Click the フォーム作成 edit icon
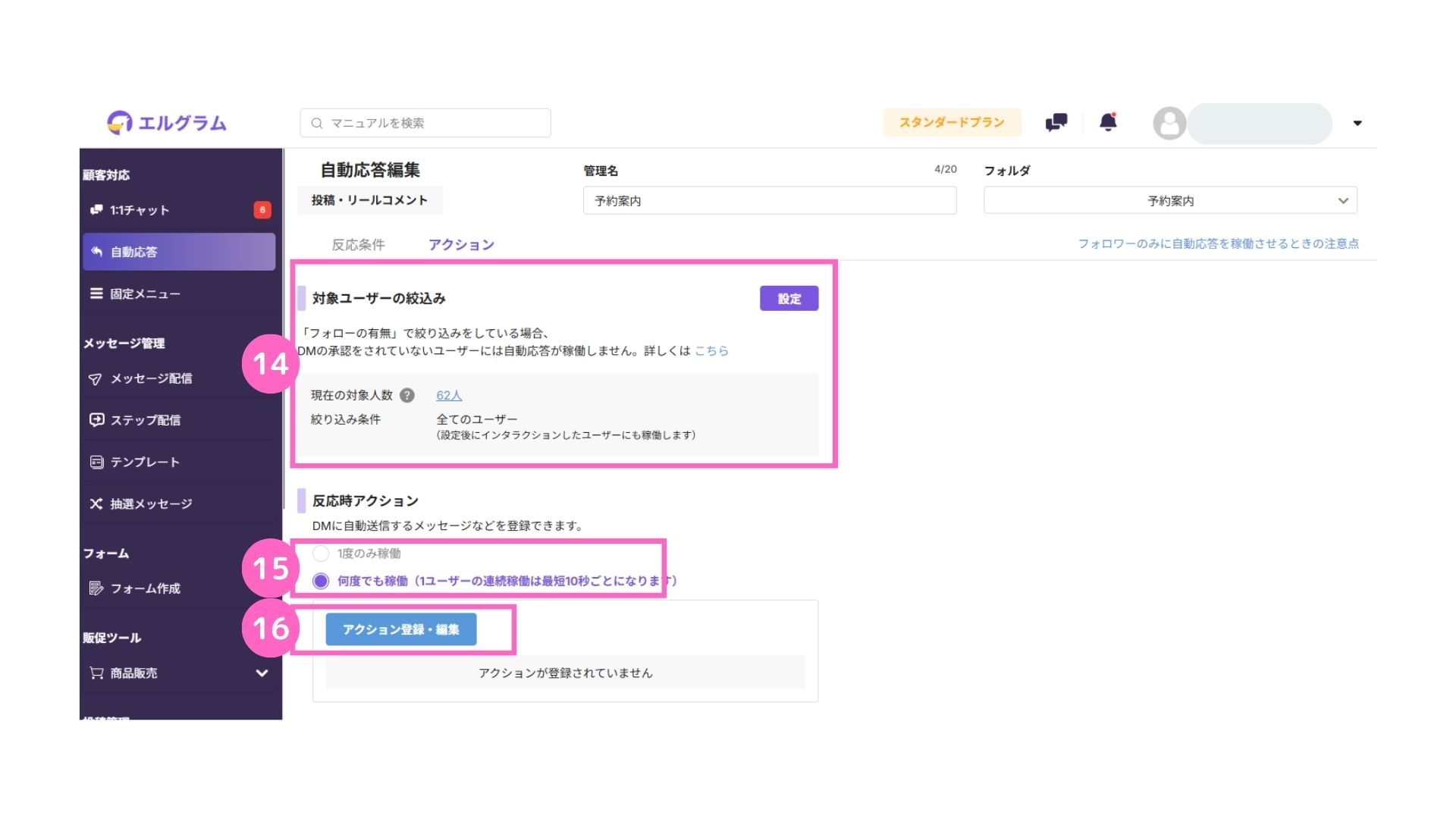Viewport: 1456px width, 819px height. click(96, 588)
